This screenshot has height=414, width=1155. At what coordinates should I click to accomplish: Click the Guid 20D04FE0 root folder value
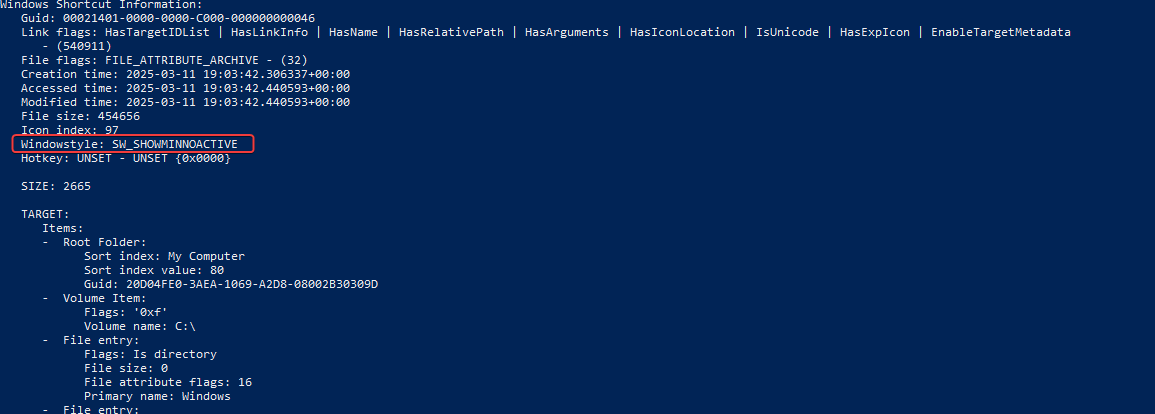[x=231, y=284]
